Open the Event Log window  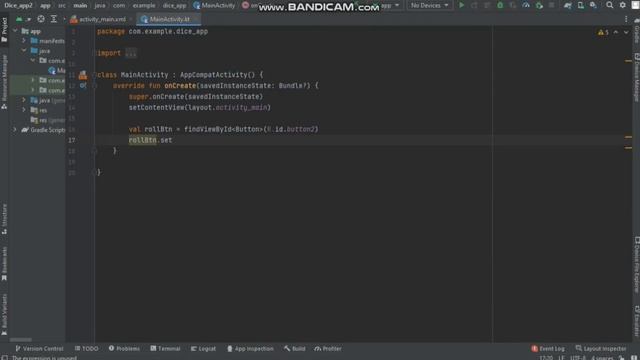point(548,349)
